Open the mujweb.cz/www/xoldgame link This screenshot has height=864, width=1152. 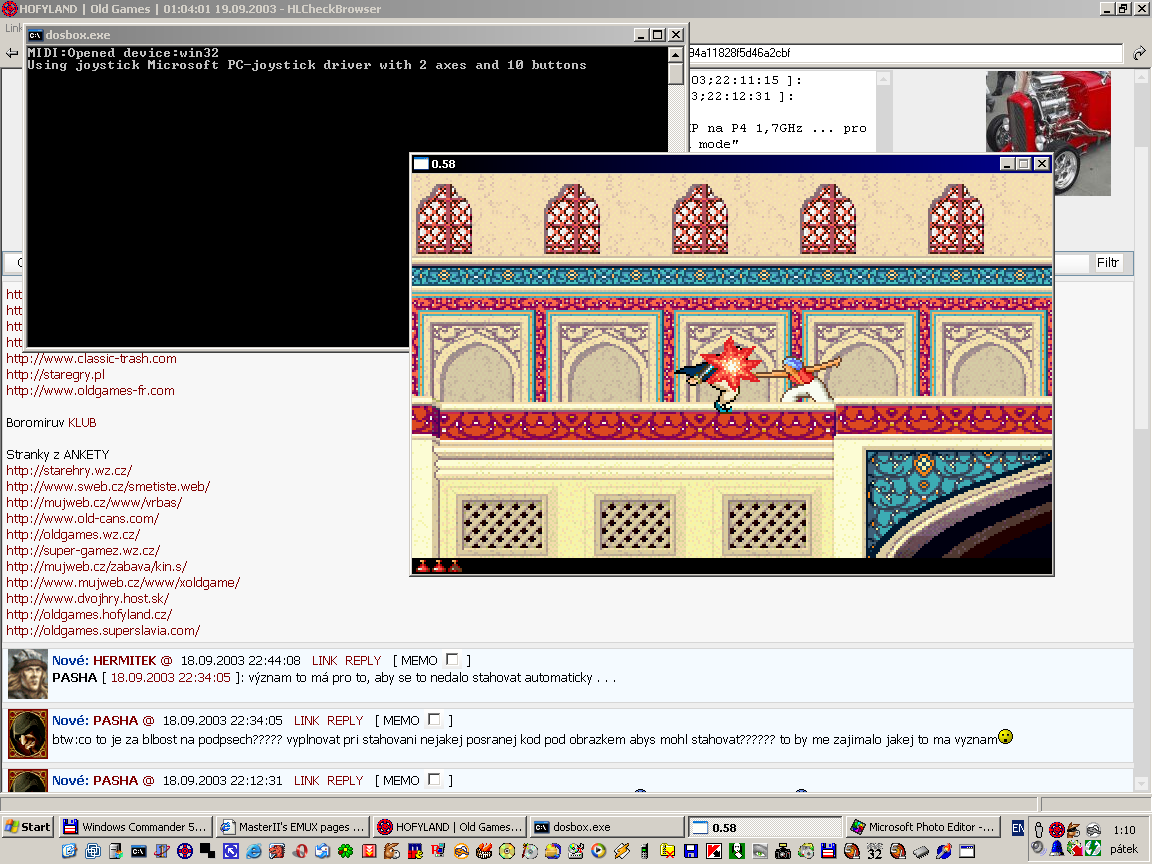pyautogui.click(x=123, y=583)
